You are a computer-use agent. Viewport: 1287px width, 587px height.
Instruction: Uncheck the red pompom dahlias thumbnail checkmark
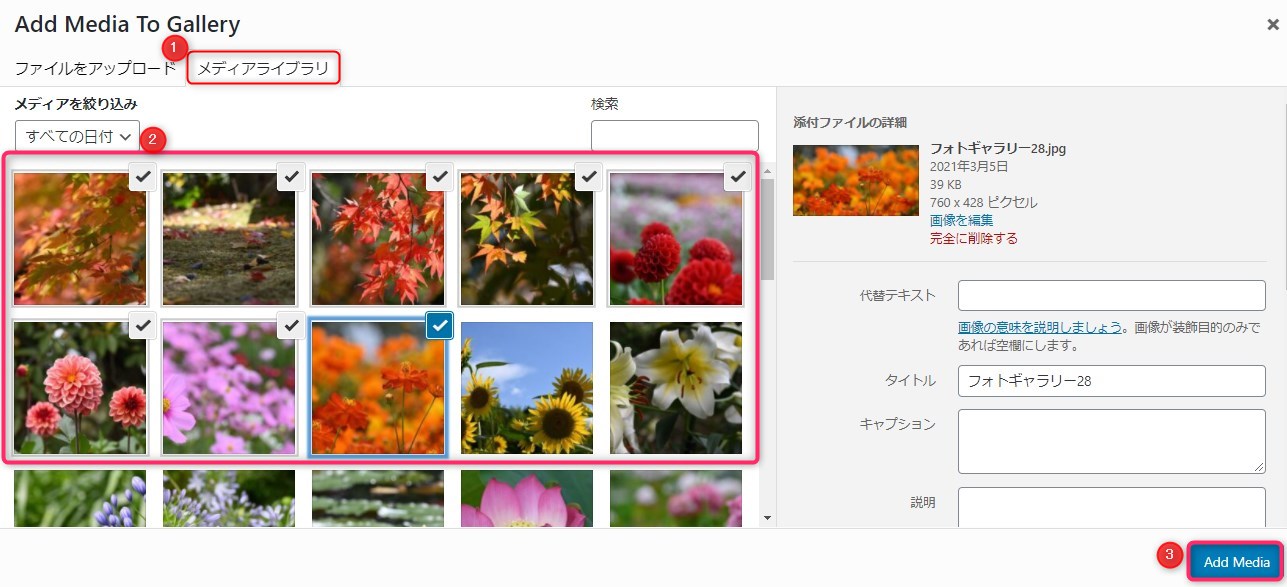point(739,177)
